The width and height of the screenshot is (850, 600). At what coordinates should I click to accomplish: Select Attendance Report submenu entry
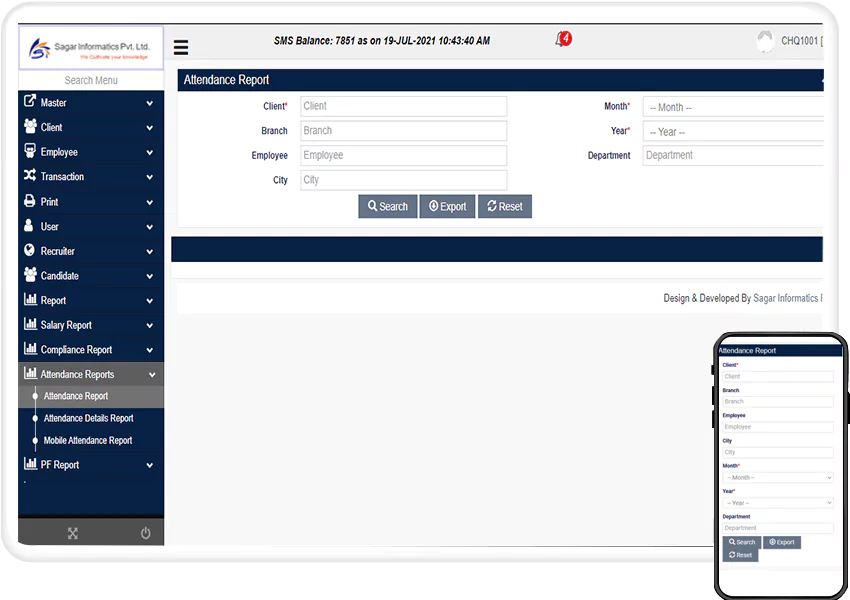coord(91,396)
